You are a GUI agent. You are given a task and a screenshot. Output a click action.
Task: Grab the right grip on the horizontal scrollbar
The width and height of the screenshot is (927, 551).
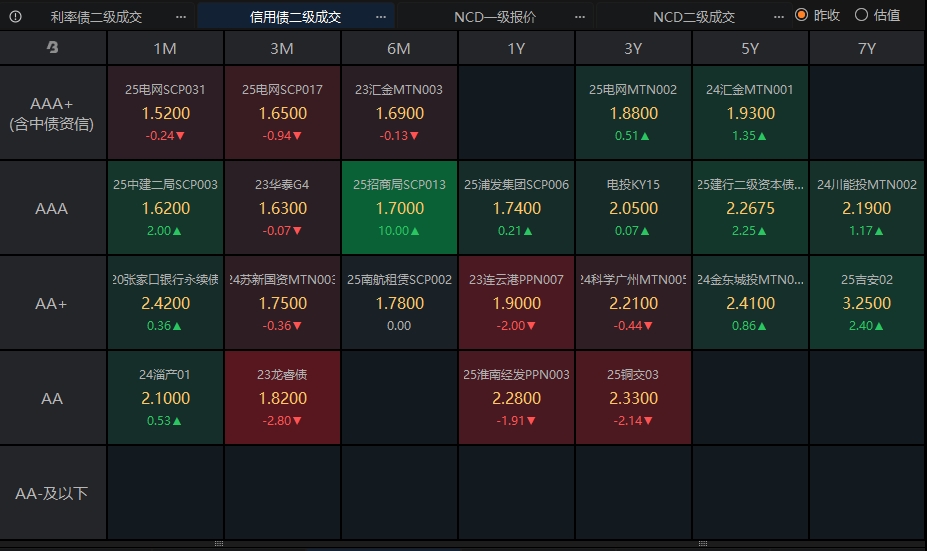click(703, 543)
